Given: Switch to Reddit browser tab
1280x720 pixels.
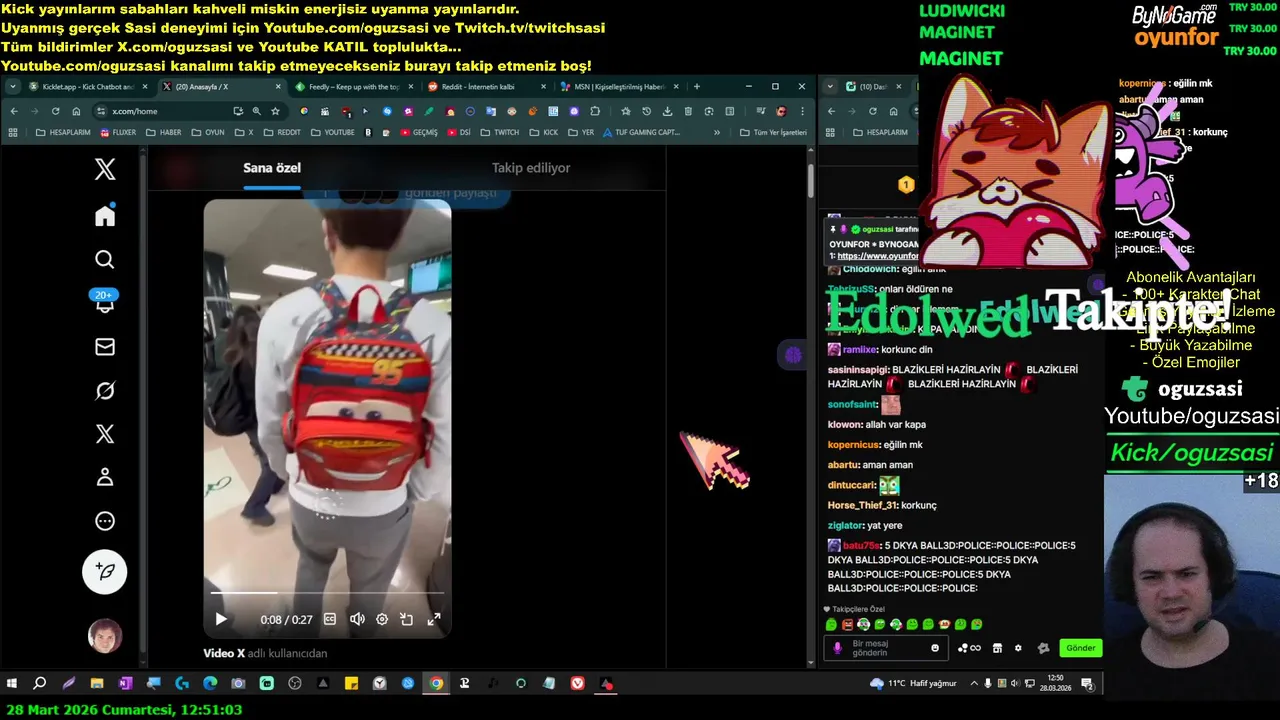Looking at the screenshot, I should tap(485, 87).
